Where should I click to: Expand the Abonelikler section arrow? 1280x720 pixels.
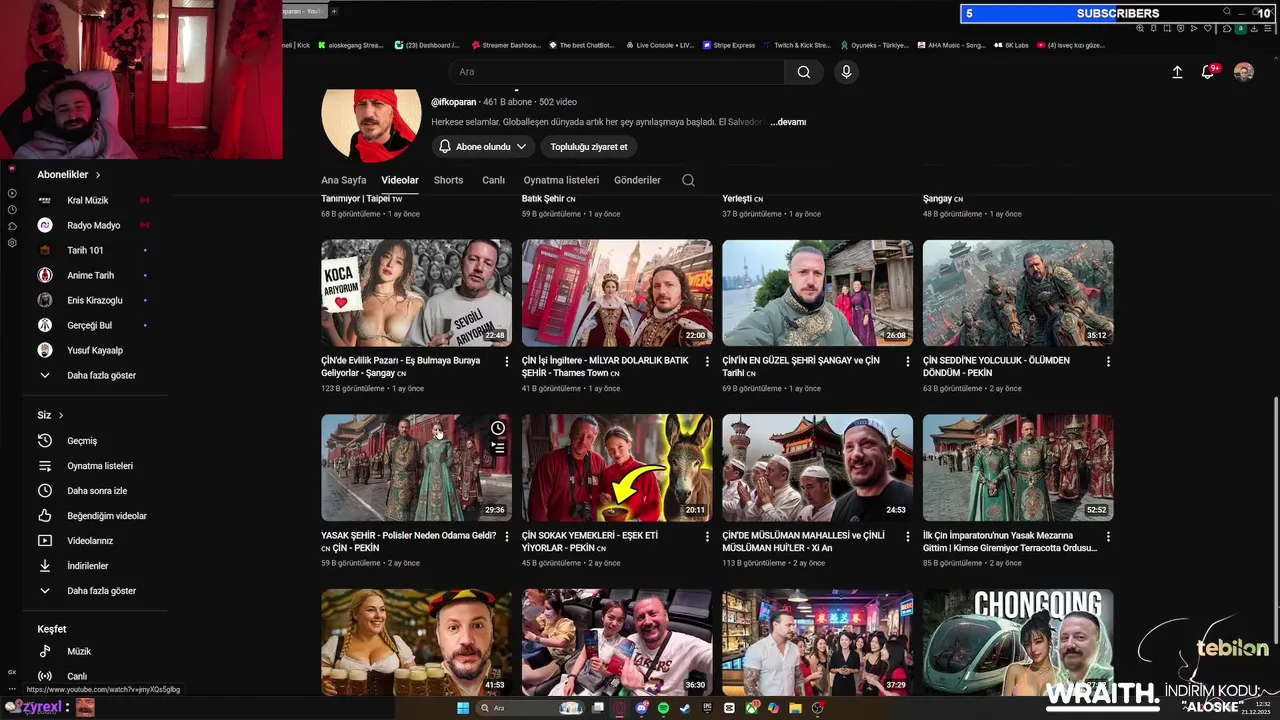coord(97,175)
